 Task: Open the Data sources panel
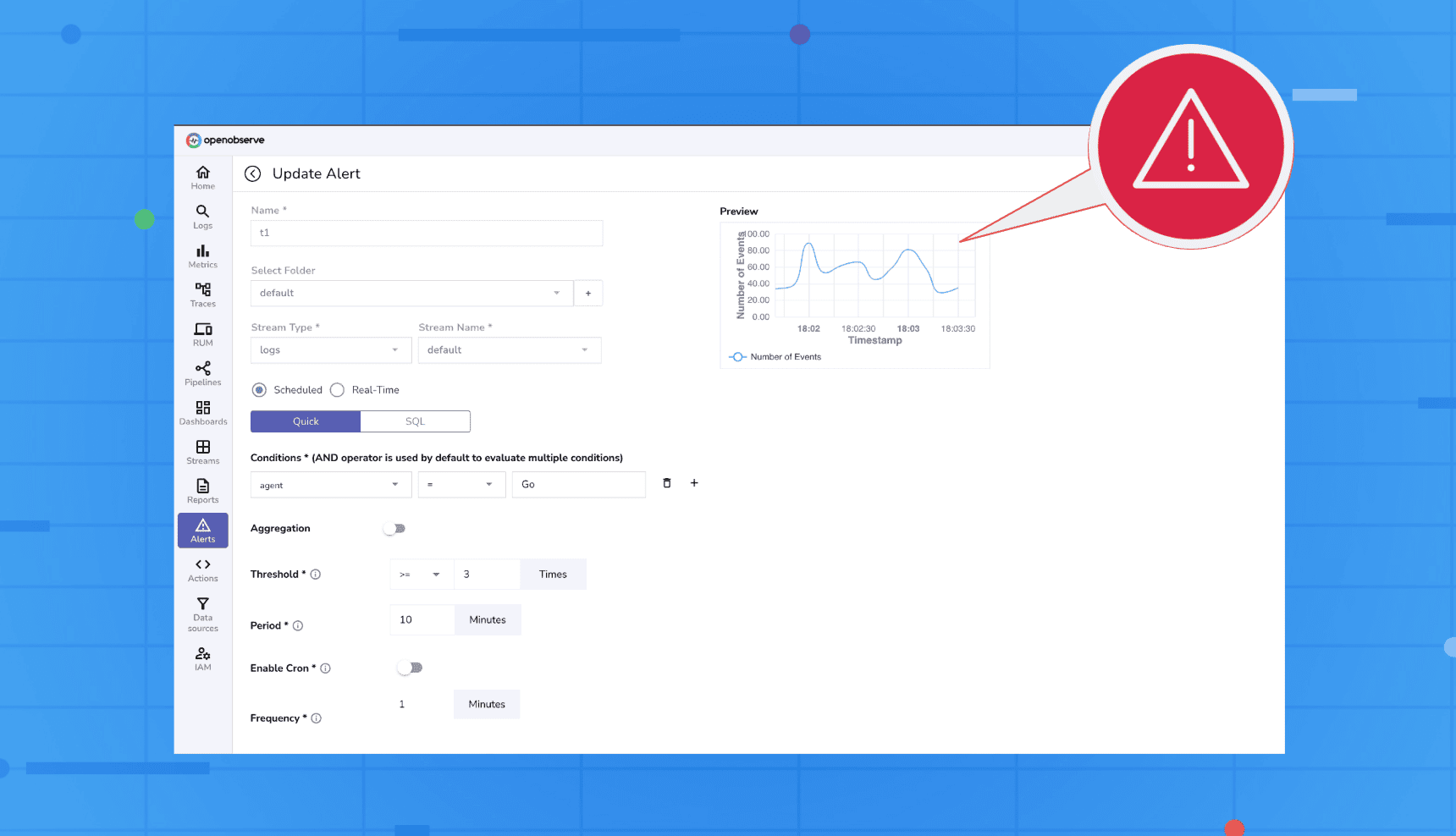tap(202, 613)
